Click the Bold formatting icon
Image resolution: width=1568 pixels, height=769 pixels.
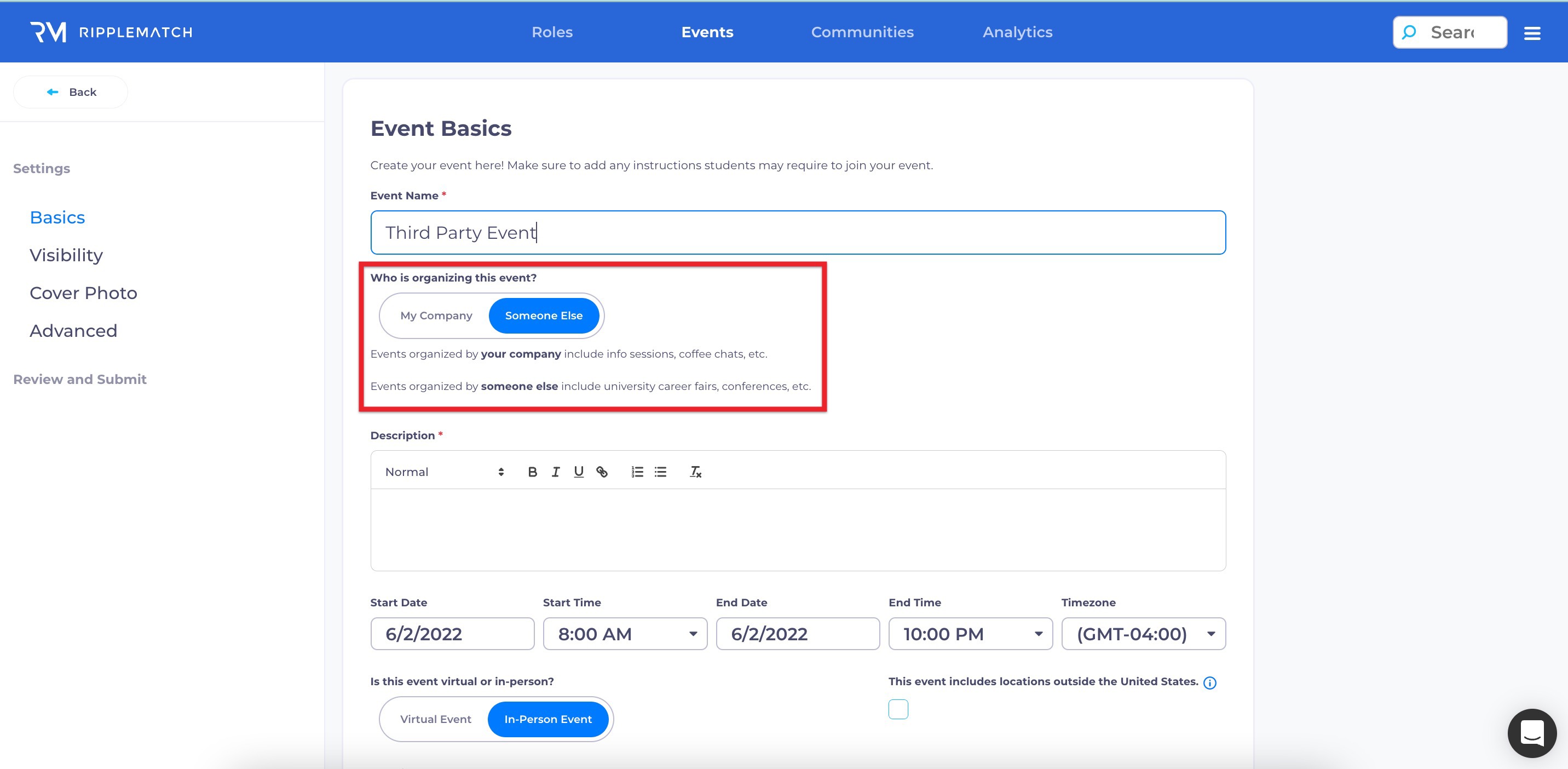[532, 472]
